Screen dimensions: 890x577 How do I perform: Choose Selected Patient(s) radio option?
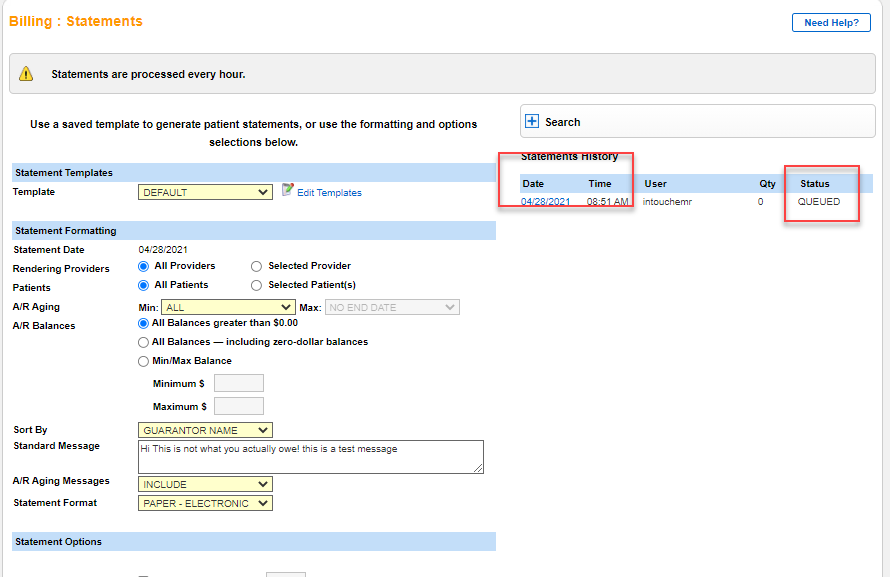pyautogui.click(x=257, y=285)
